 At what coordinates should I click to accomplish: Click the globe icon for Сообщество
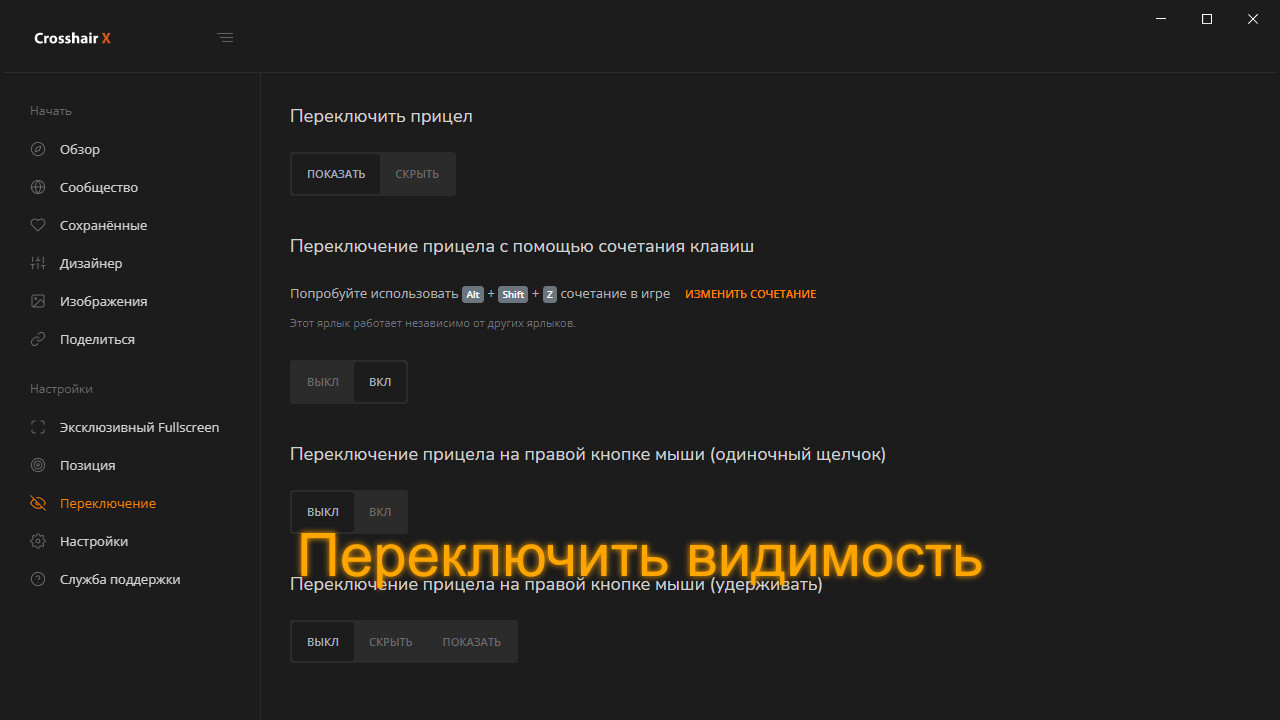point(38,187)
